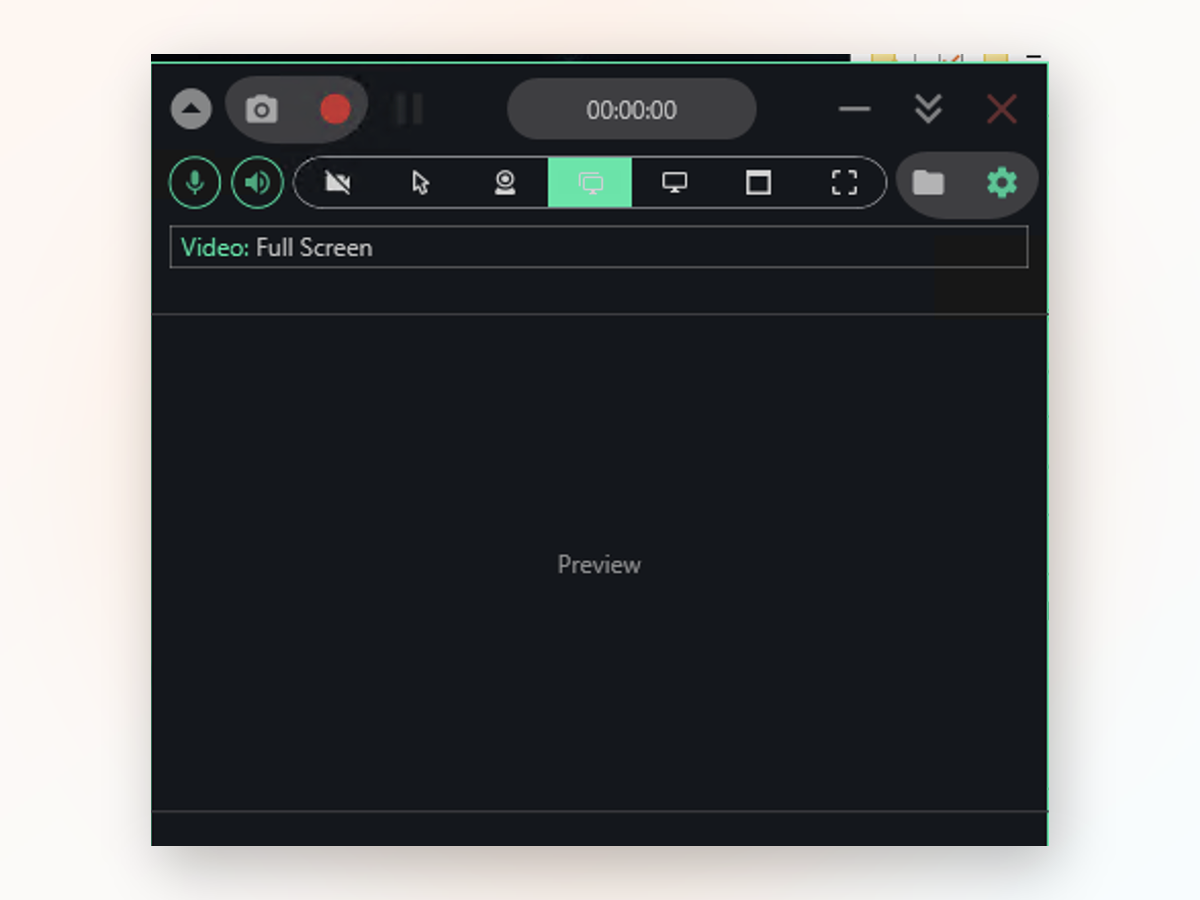
Task: Select the no-video (crossed camera) mode
Action: (x=338, y=182)
